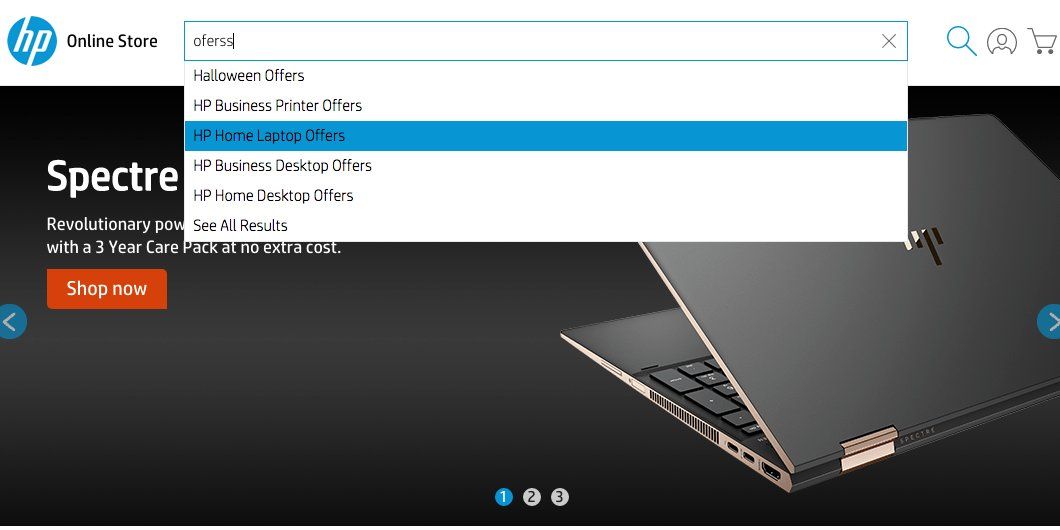Open the user account icon
This screenshot has height=530, width=1060.
click(1002, 41)
